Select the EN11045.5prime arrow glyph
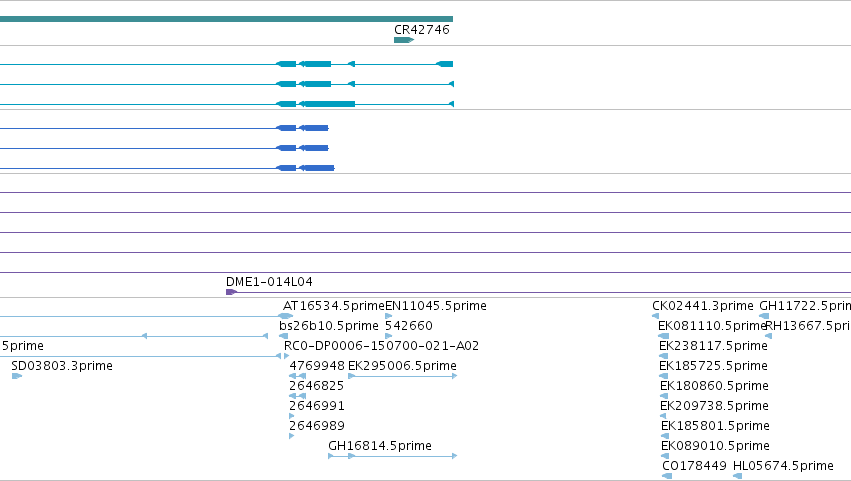The width and height of the screenshot is (851, 481). click(x=389, y=316)
